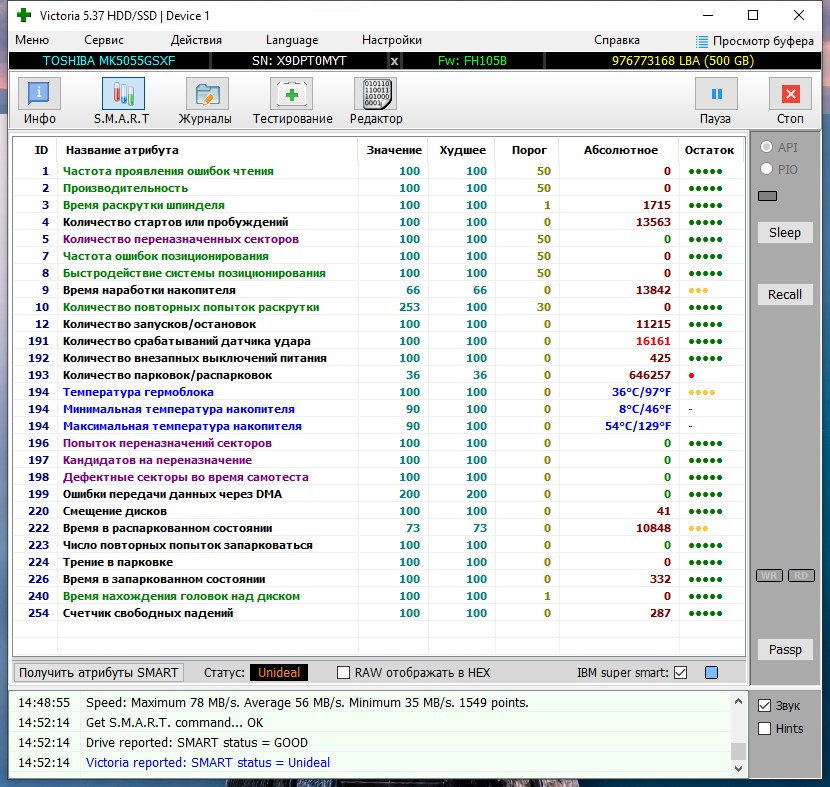
Task: Click the ID column header
Action: [x=41, y=150]
